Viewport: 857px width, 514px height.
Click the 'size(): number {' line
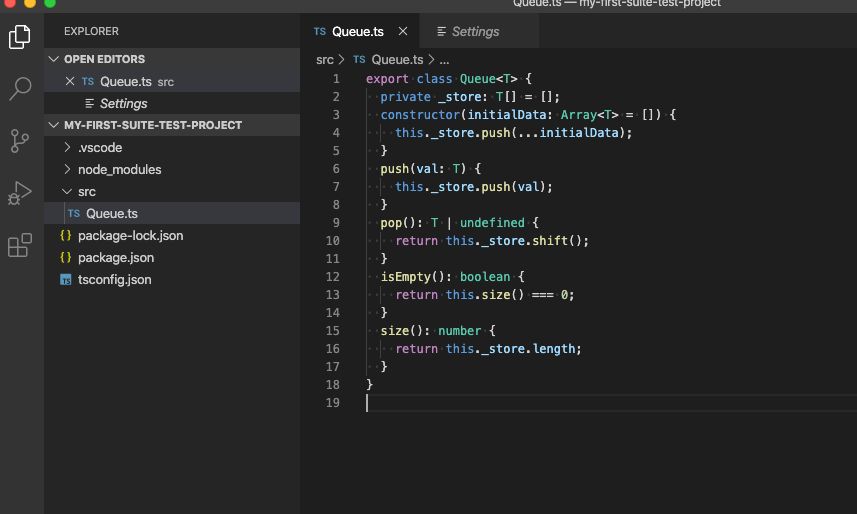(438, 331)
